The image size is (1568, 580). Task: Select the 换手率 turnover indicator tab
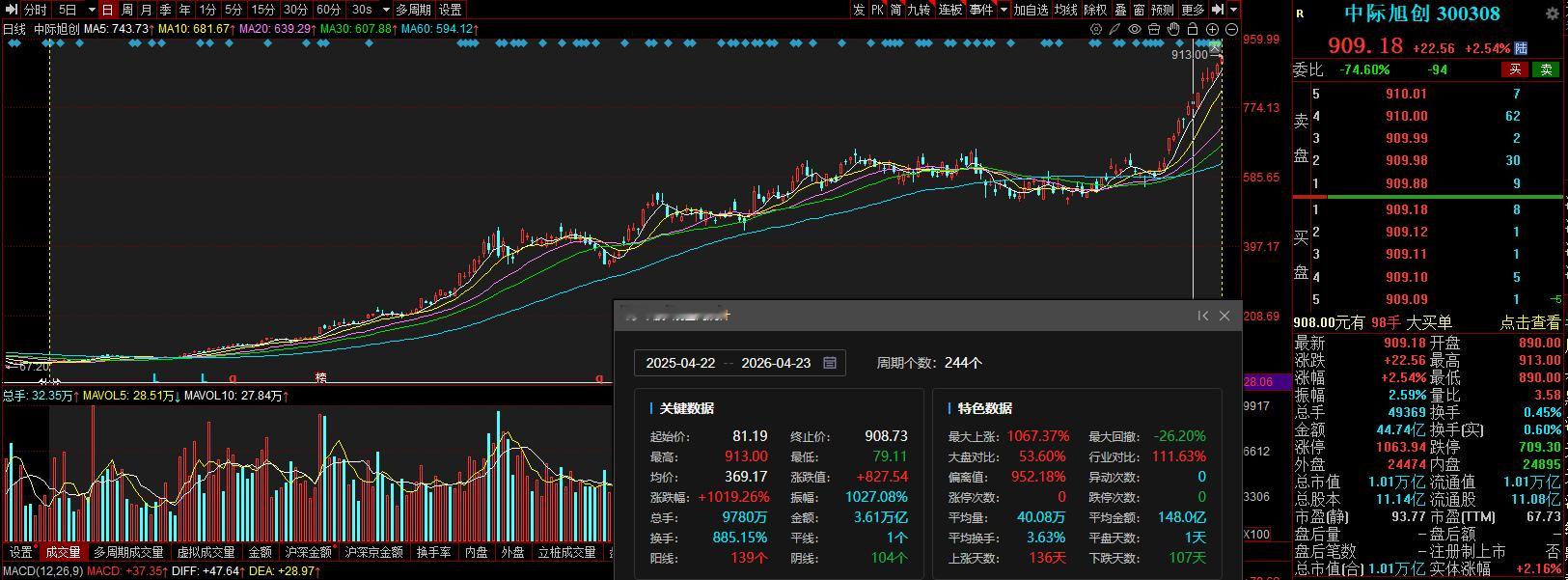pos(433,552)
